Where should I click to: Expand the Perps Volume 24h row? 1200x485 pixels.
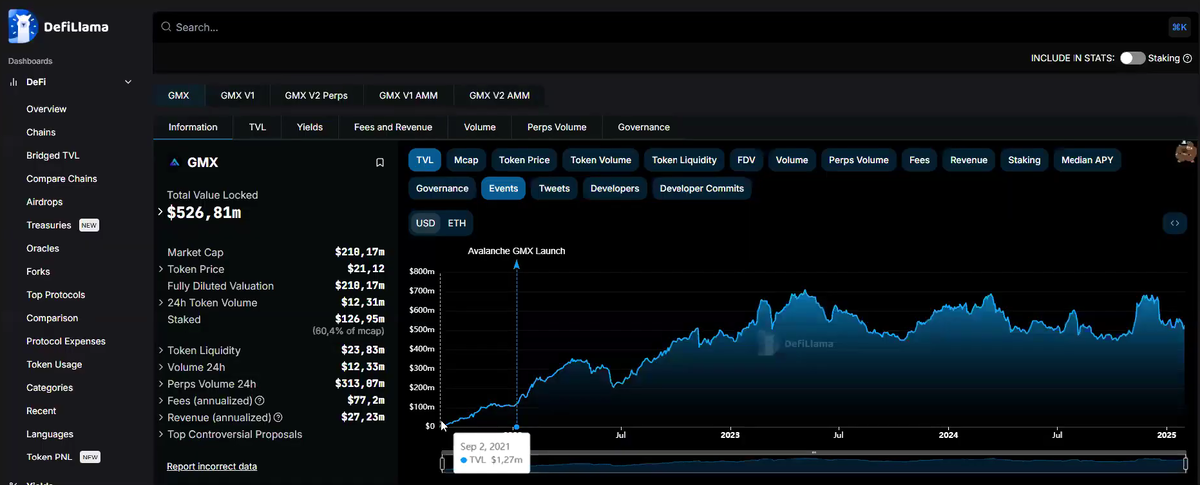[161, 384]
